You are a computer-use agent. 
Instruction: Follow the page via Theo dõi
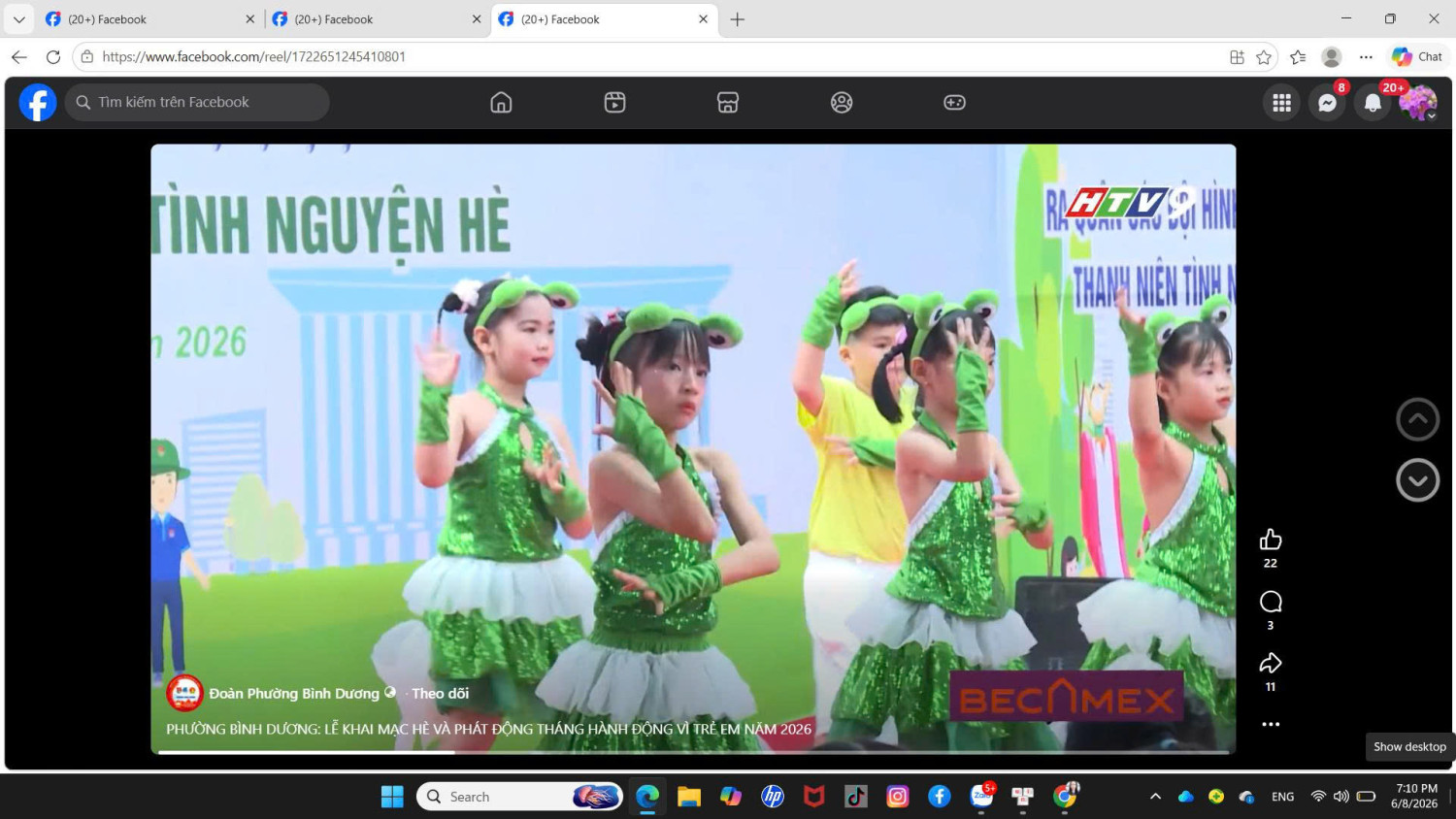pyautogui.click(x=440, y=693)
